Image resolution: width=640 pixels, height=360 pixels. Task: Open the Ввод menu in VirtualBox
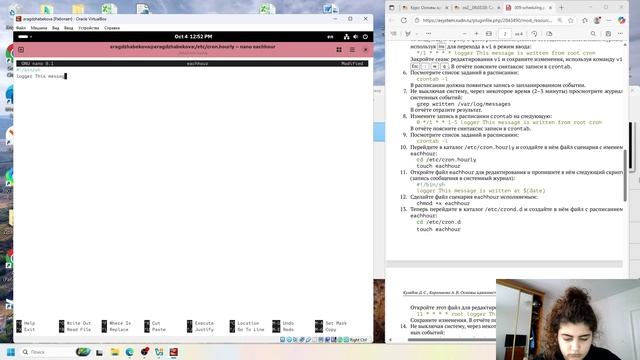click(68, 28)
